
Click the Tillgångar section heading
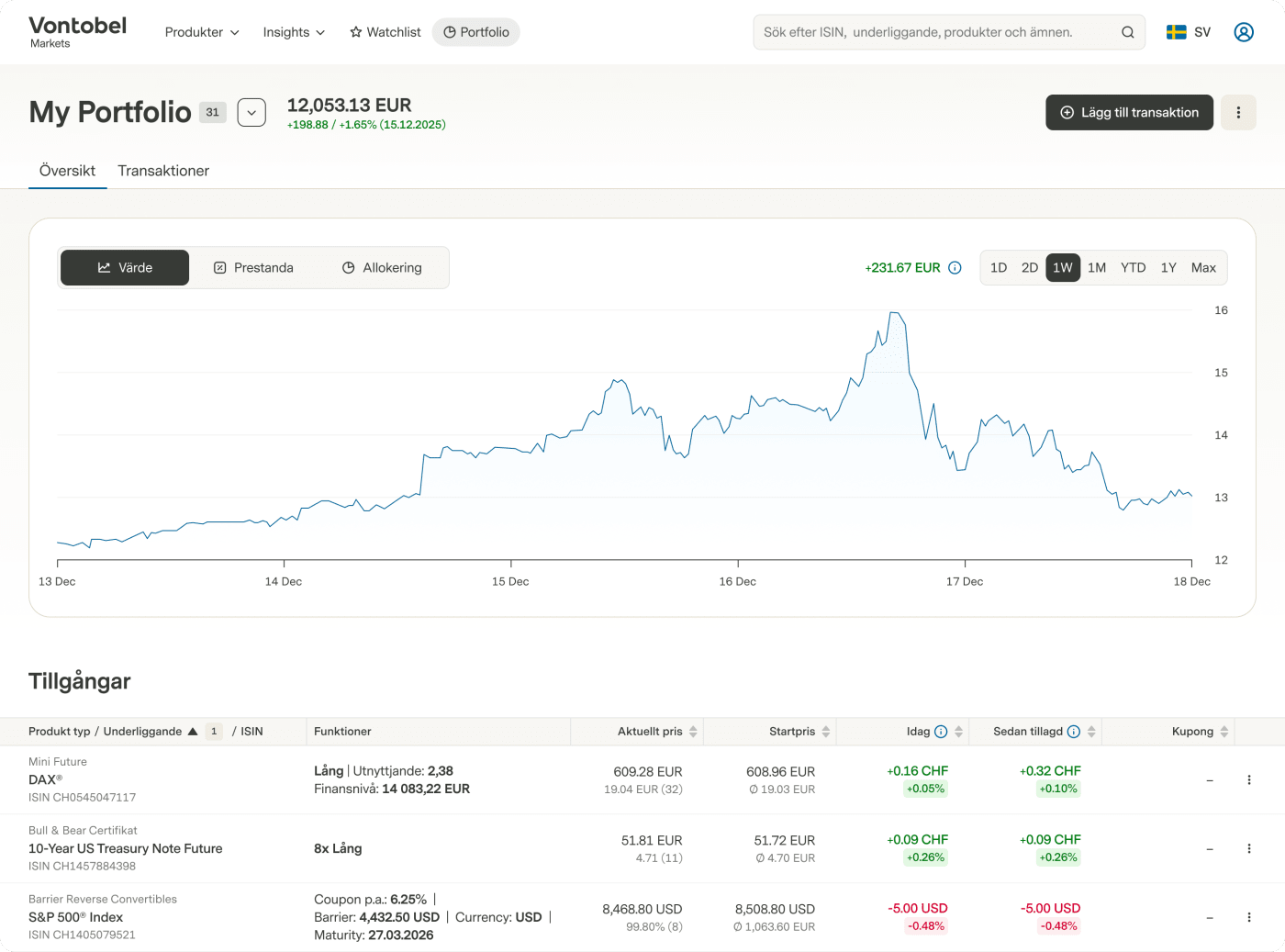(x=80, y=681)
